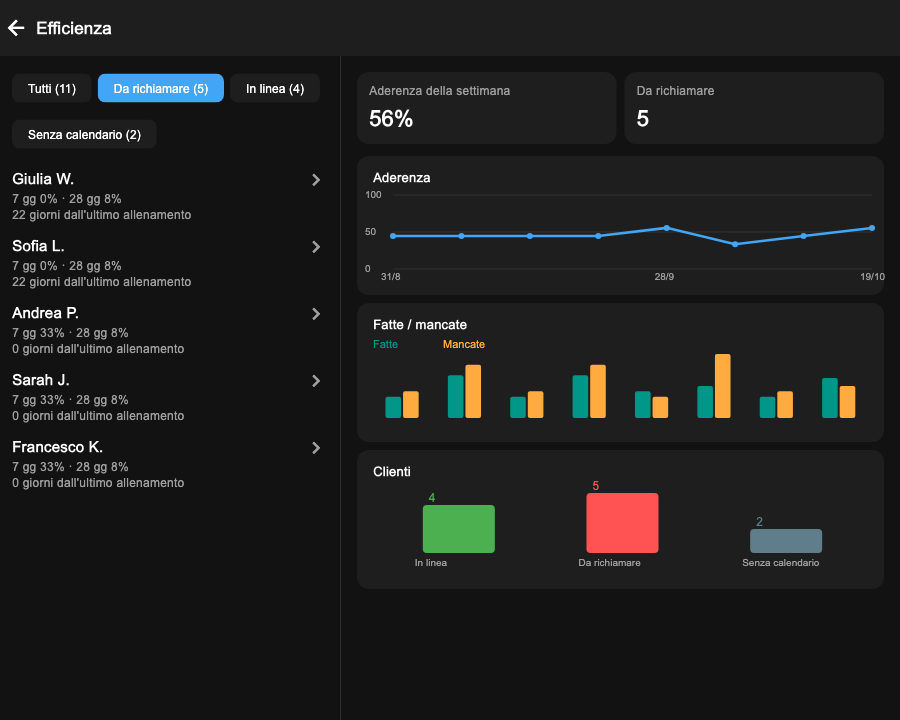This screenshot has height=720, width=900.
Task: Select client name Giulia W.
Action: point(43,179)
